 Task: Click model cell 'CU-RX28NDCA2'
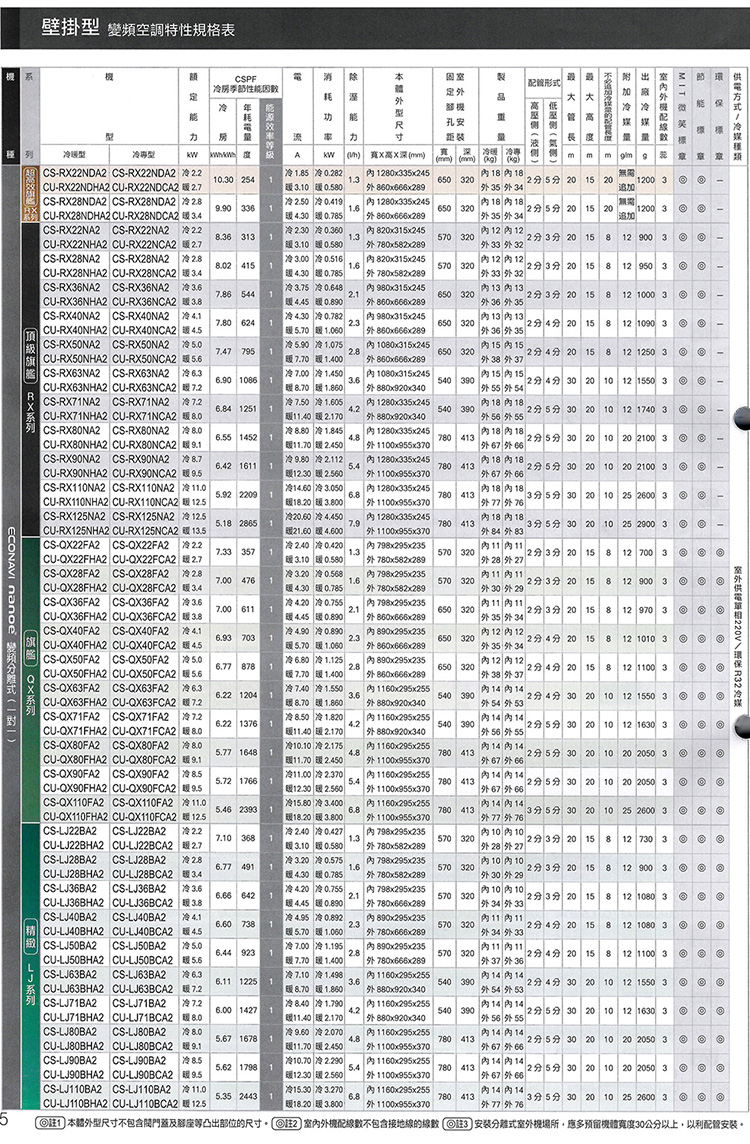click(x=144, y=216)
